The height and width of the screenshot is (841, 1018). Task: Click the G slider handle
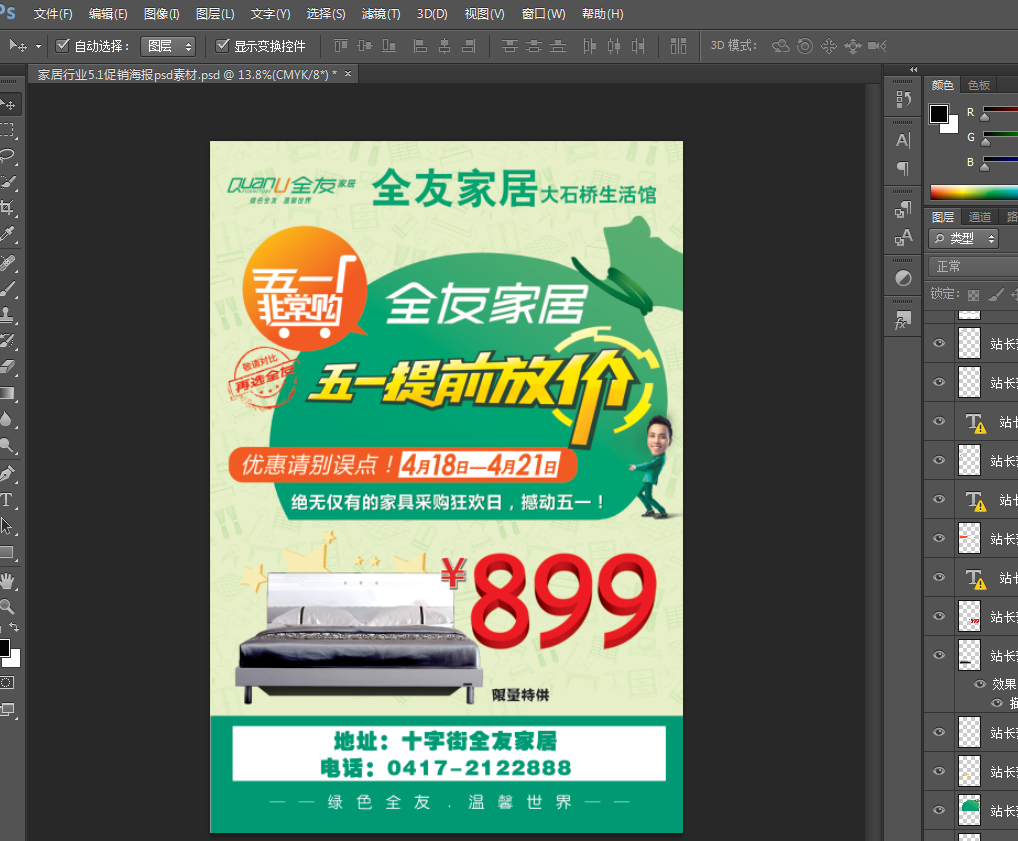click(x=985, y=142)
